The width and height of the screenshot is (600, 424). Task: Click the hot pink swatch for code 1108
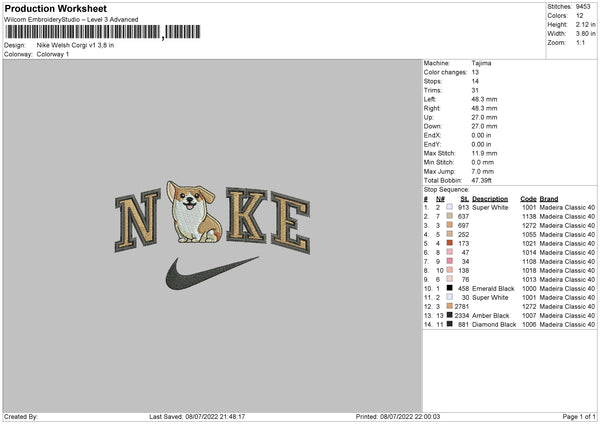(x=450, y=261)
